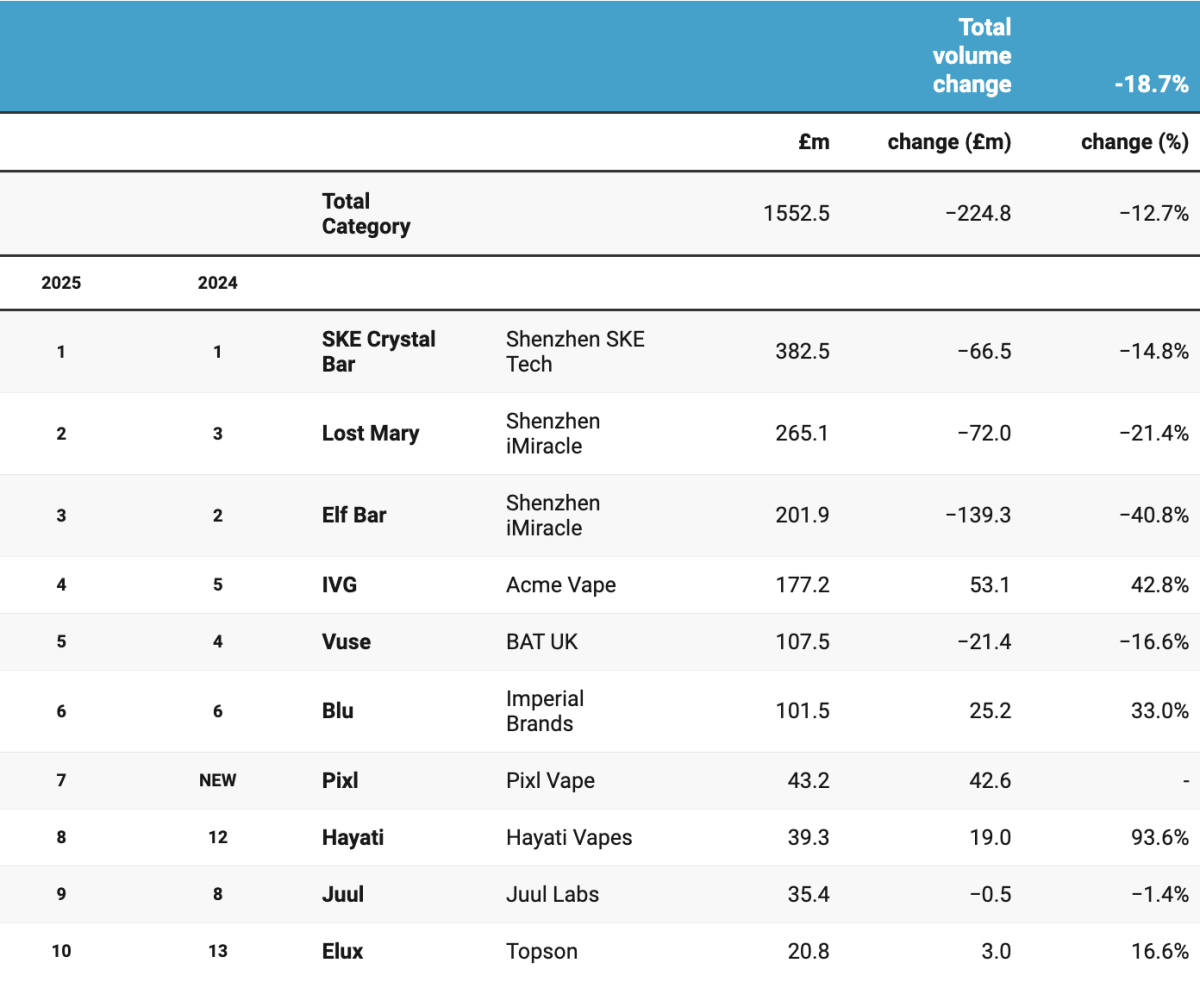
Task: Click the 2025 rank column header
Action: point(61,283)
